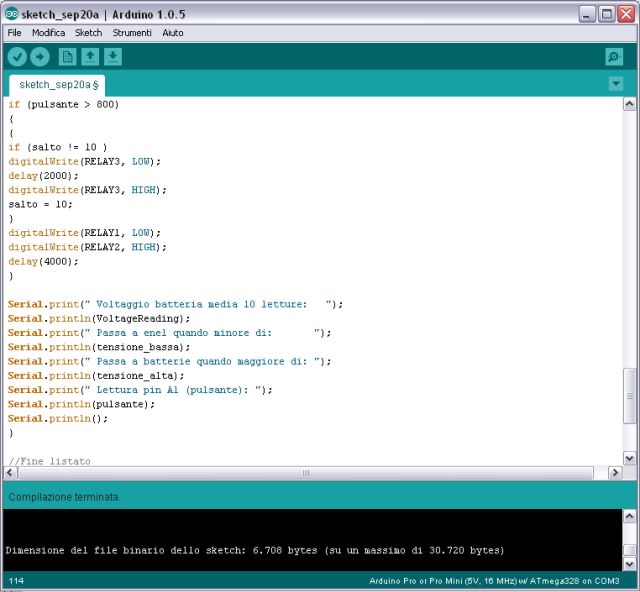This screenshot has height=592, width=640.
Task: Open the tab menu dropdown arrow
Action: [616, 84]
